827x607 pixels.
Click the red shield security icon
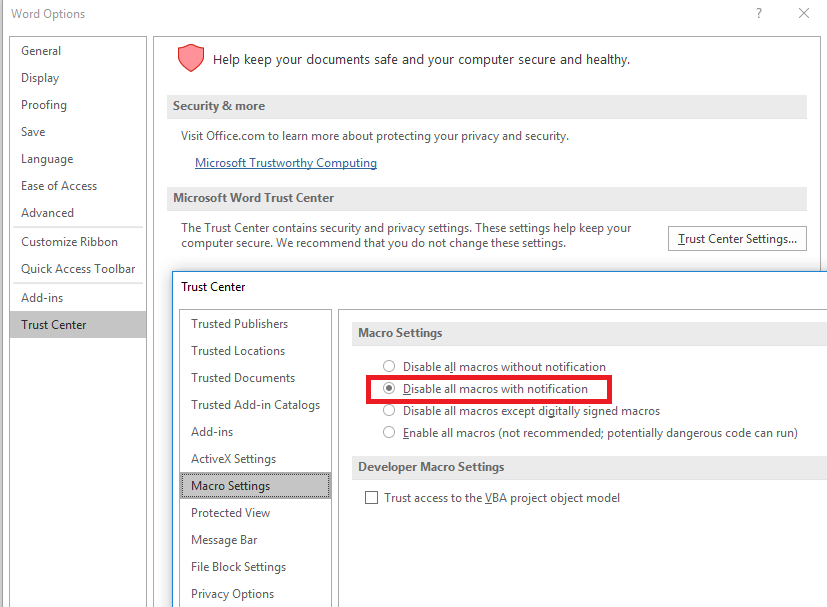[190, 59]
